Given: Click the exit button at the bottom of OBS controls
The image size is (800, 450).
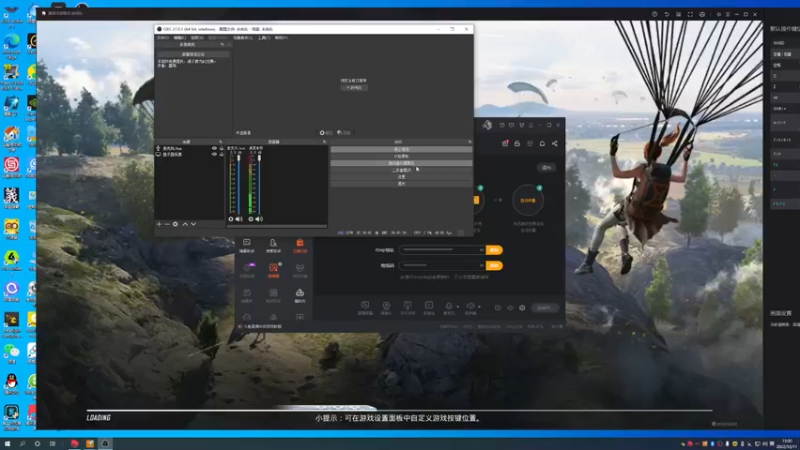Looking at the screenshot, I should pyautogui.click(x=401, y=183).
